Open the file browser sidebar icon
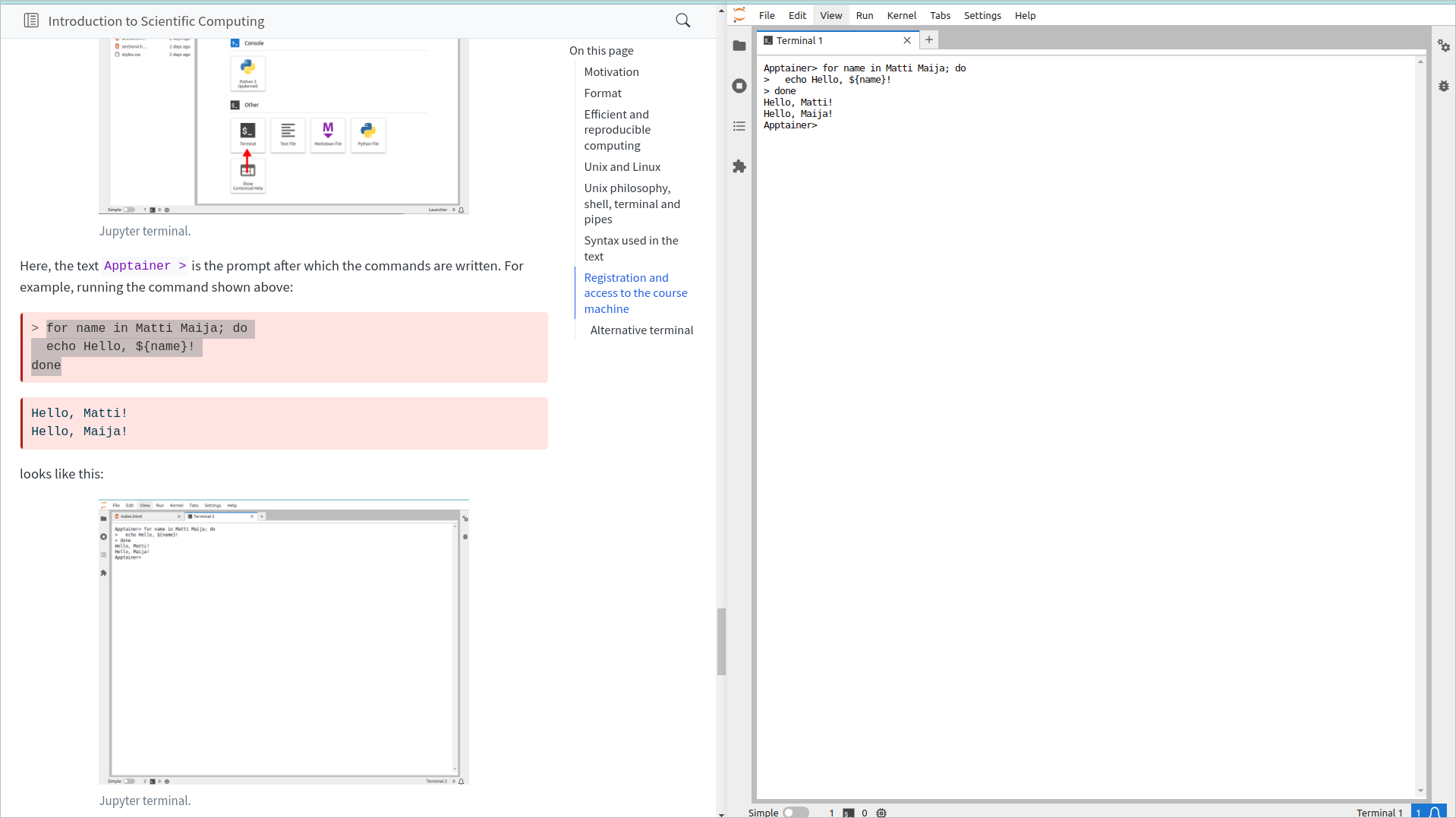Viewport: 1456px width, 818px height. [x=739, y=46]
